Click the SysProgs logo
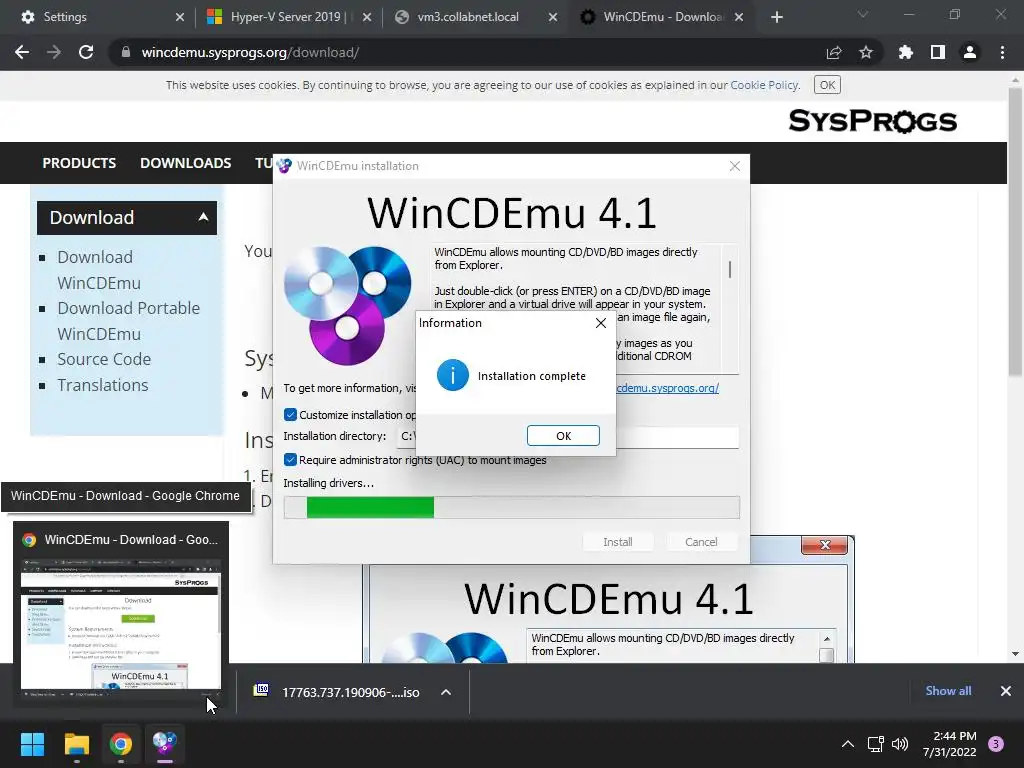Viewport: 1024px width, 768px height. [x=872, y=121]
